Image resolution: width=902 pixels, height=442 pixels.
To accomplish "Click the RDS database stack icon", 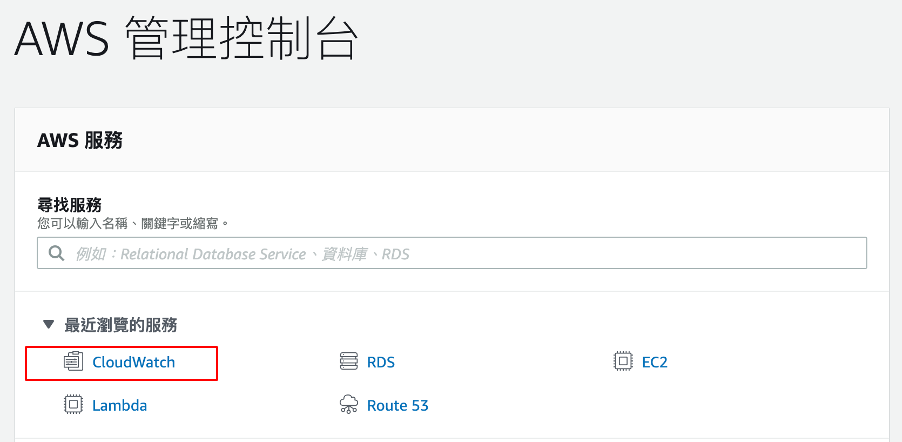I will tap(349, 362).
